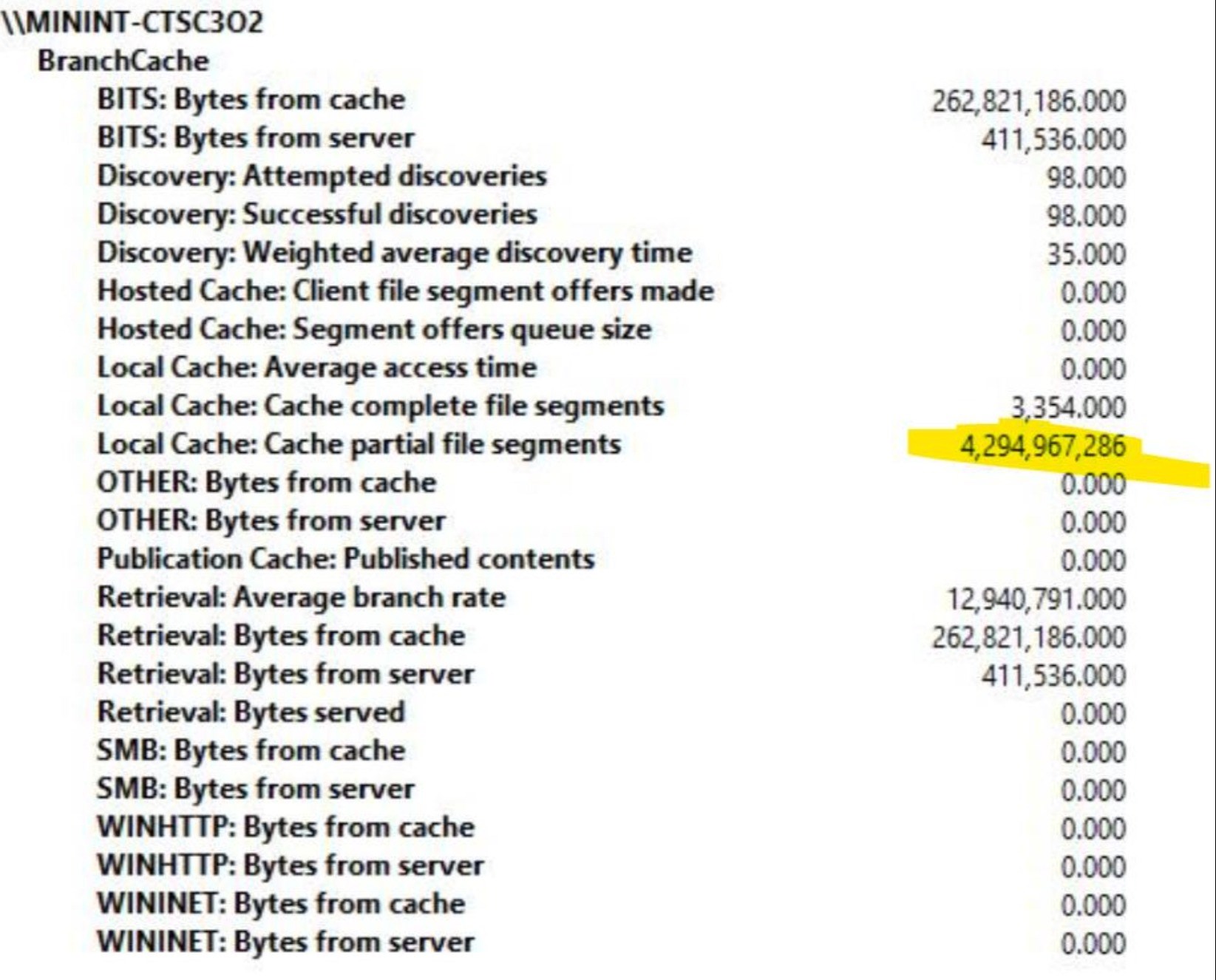Select 'Retrieval: Bytes from server' counter
The height and width of the screenshot is (980, 1216).
click(x=286, y=674)
